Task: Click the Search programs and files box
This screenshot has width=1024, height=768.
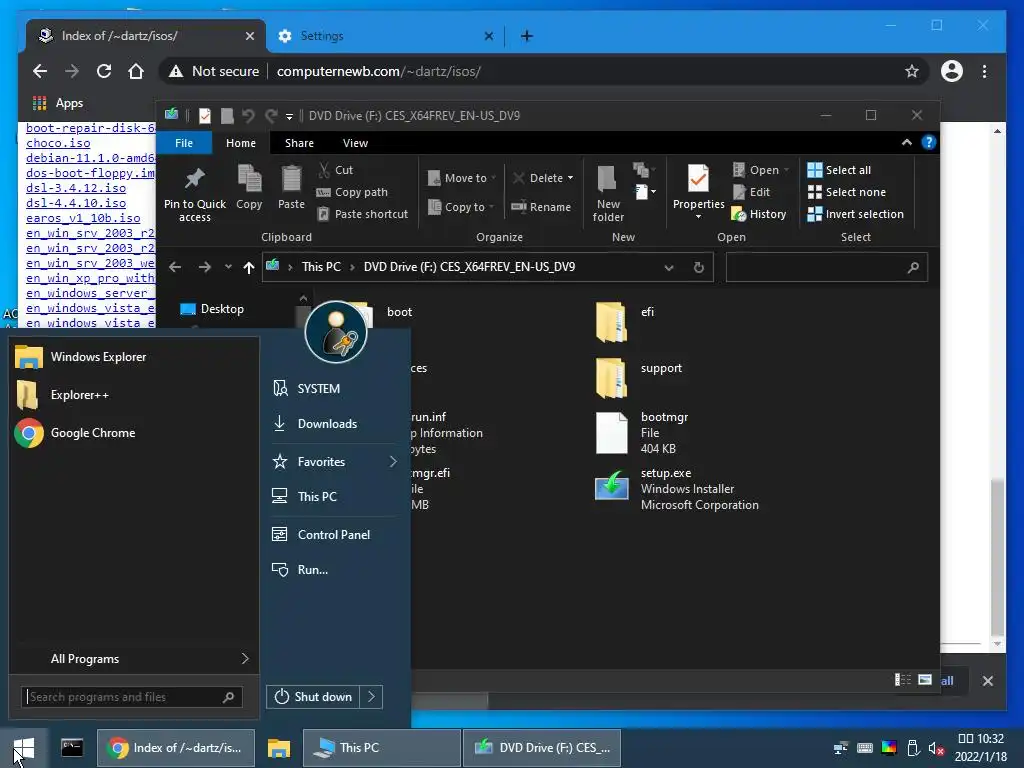Action: coord(132,697)
